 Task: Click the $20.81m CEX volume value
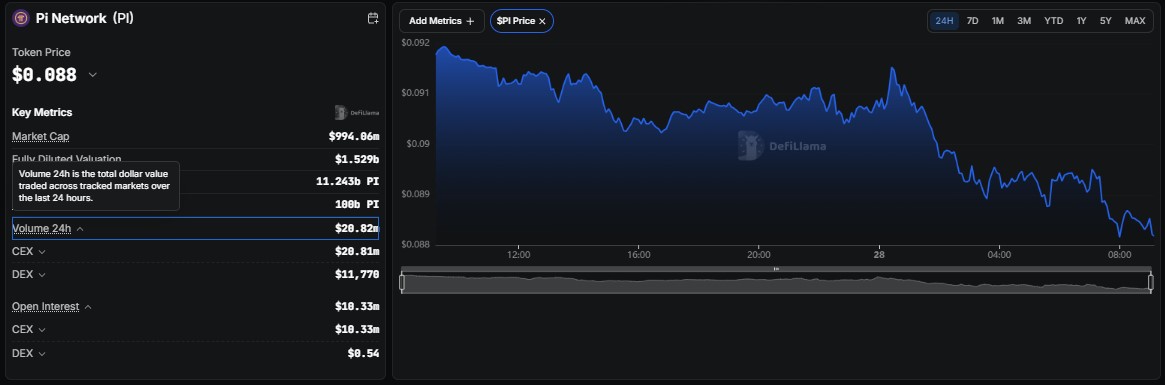pos(357,252)
